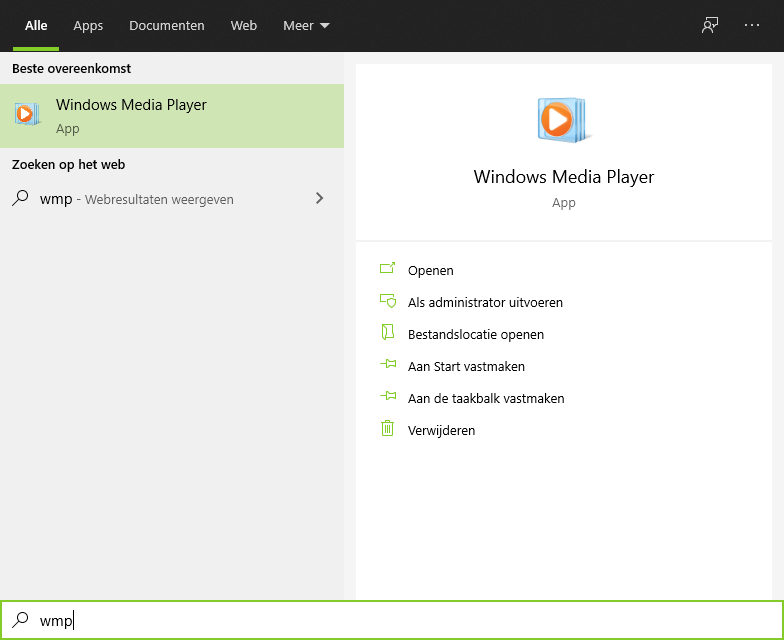The height and width of the screenshot is (640, 784).
Task: Open the three-dots options menu
Action: point(752,25)
